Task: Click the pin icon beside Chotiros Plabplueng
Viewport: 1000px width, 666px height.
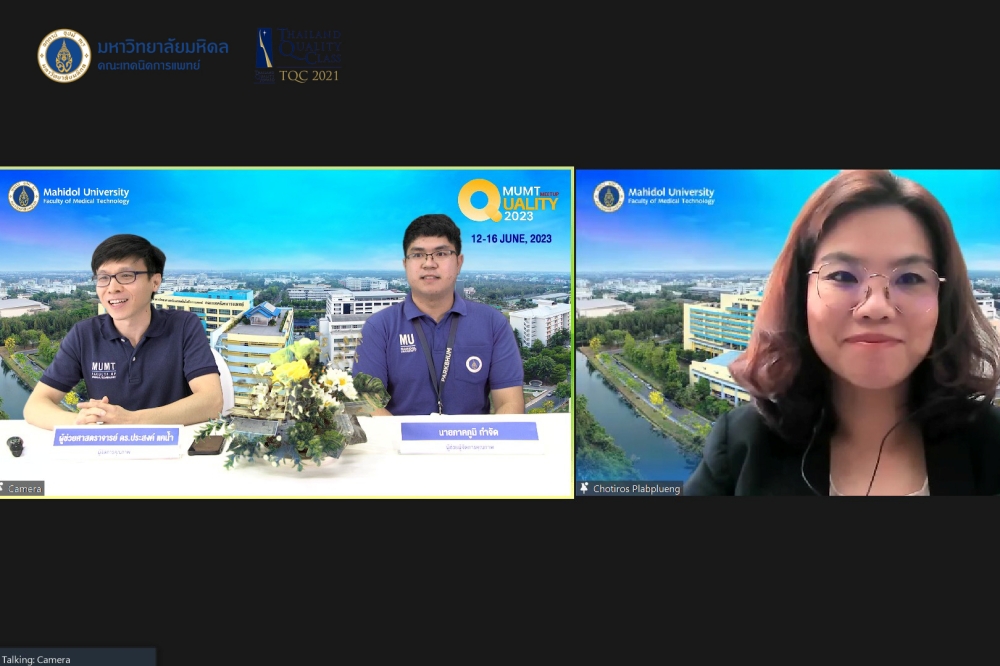Action: coord(584,488)
